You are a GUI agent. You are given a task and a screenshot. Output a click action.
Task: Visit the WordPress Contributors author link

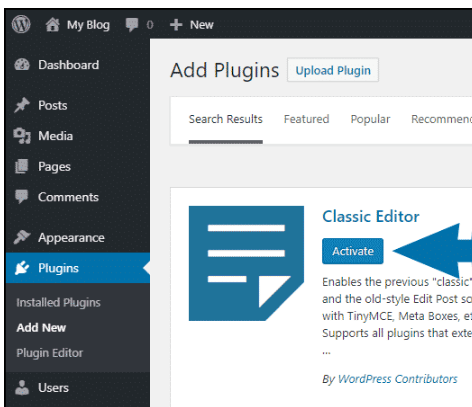(x=397, y=379)
